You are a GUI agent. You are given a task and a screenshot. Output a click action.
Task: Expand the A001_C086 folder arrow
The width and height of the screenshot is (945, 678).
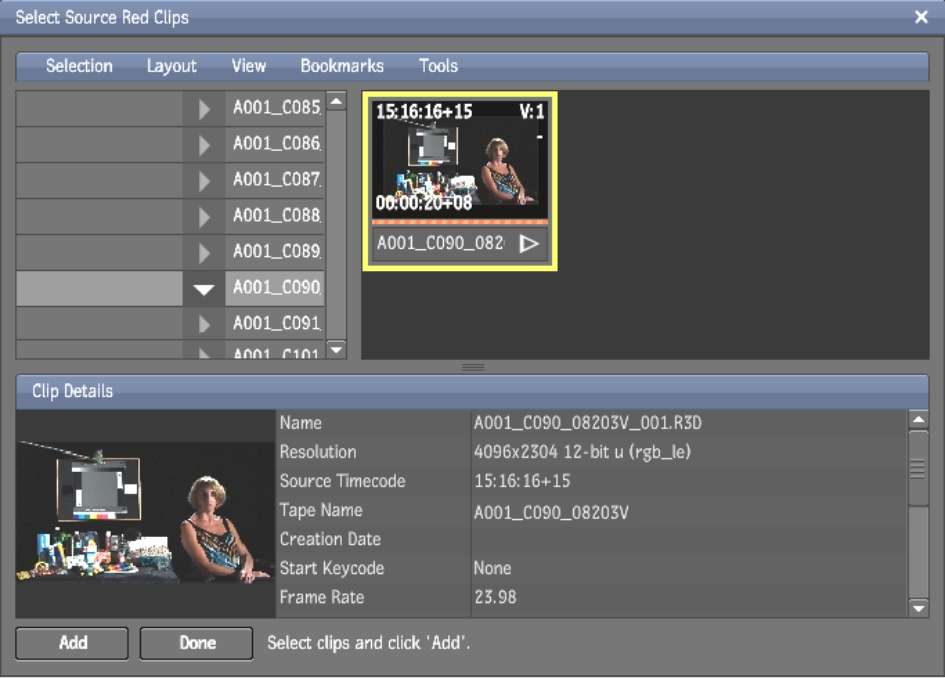click(204, 145)
